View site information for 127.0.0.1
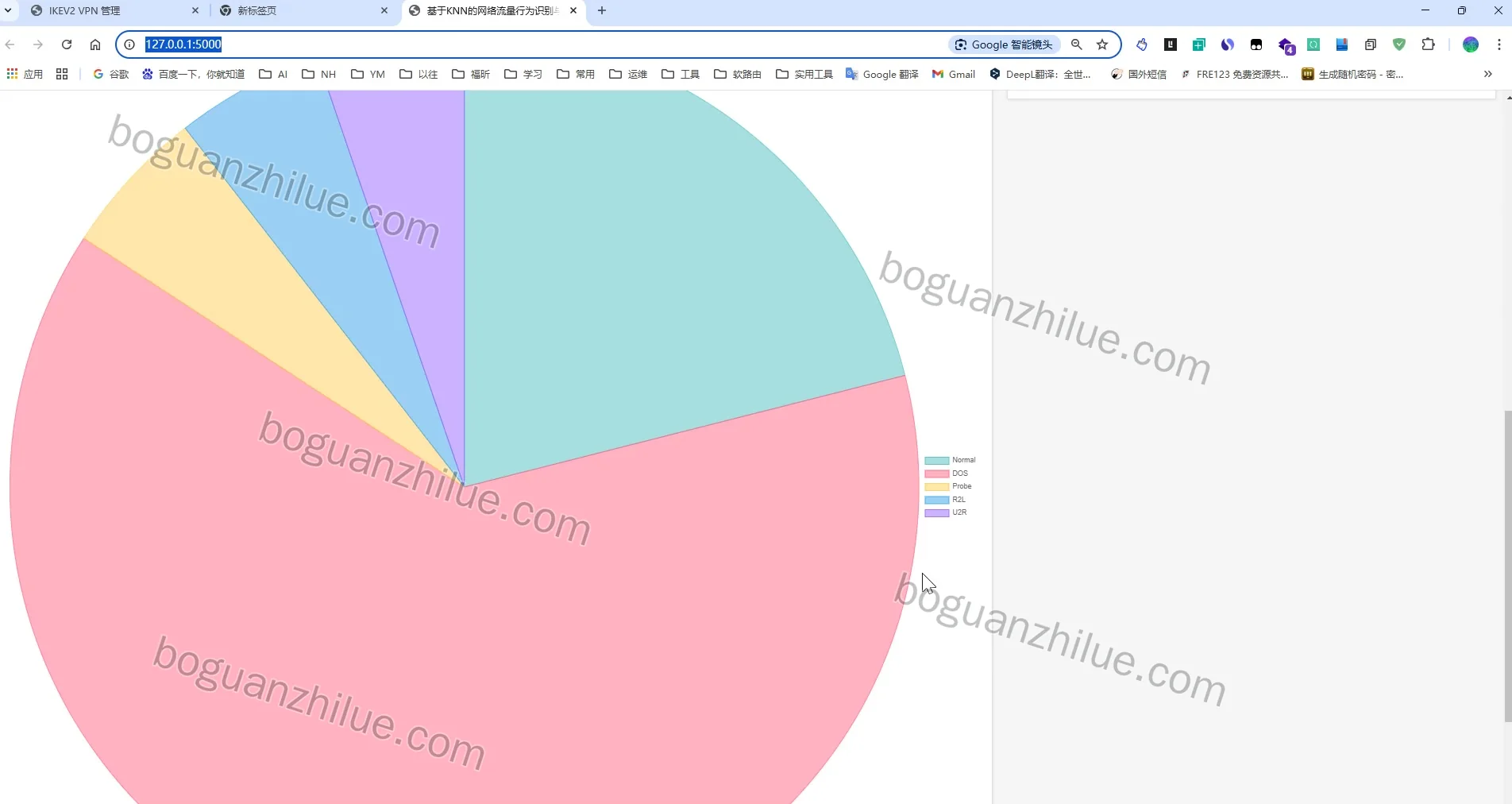 pyautogui.click(x=129, y=44)
